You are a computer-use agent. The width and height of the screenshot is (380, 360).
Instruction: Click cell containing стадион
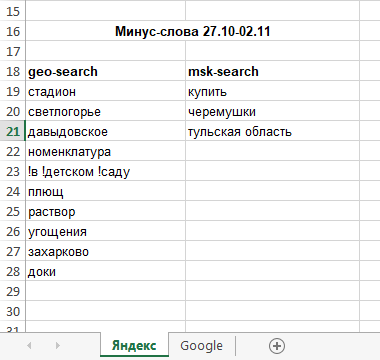click(106, 91)
